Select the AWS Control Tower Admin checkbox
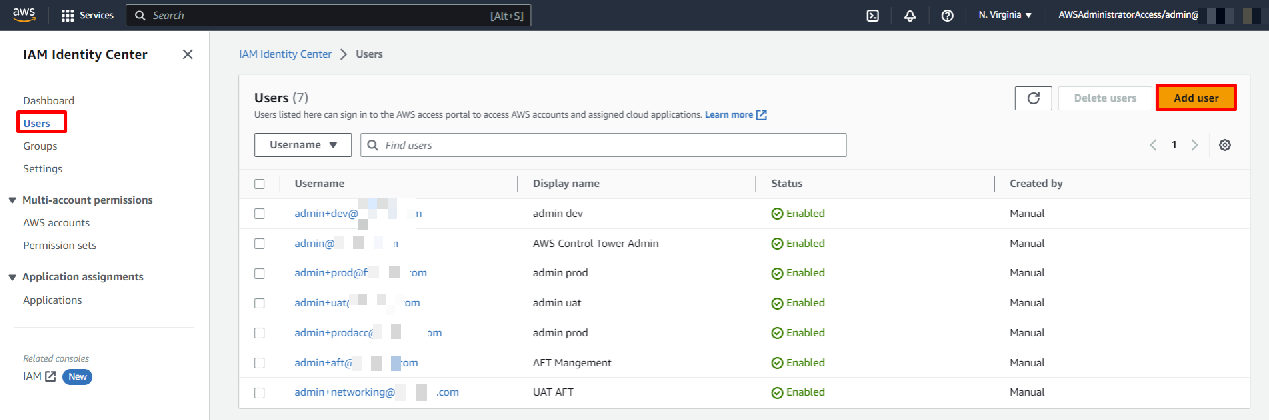The width and height of the screenshot is (1269, 420). [x=260, y=243]
